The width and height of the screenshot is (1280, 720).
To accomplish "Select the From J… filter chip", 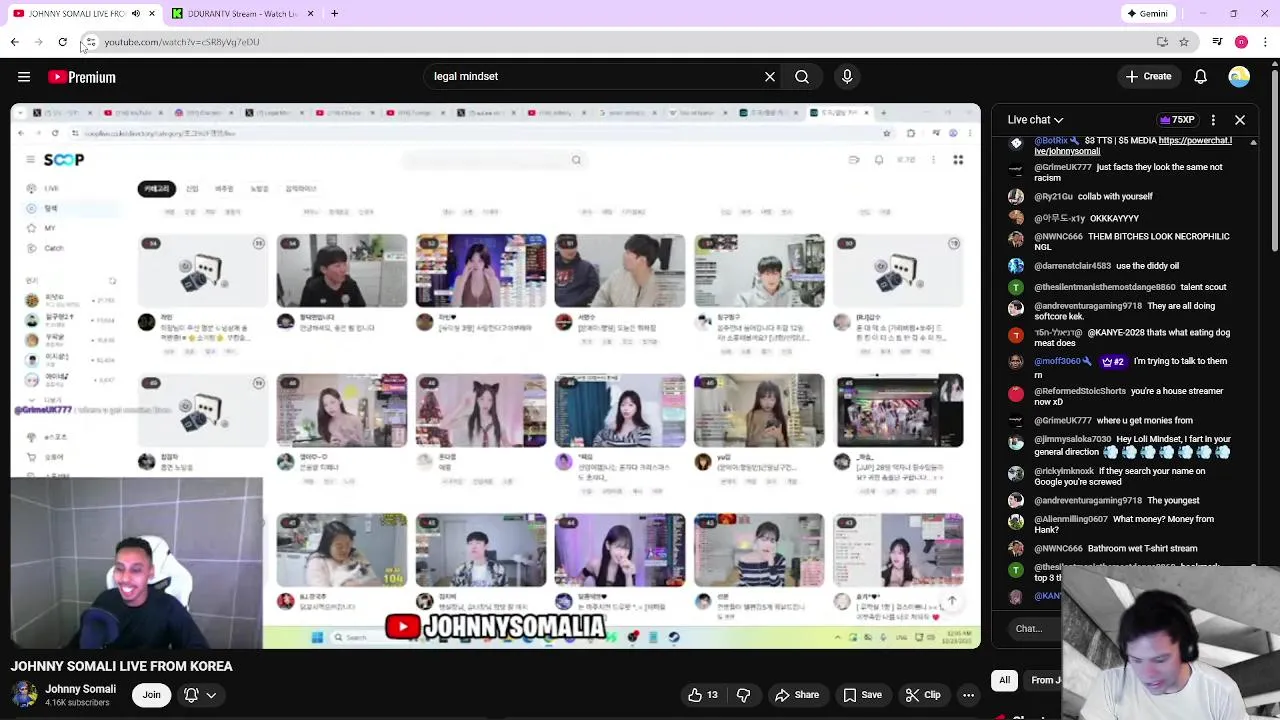I will pyautogui.click(x=1044, y=680).
